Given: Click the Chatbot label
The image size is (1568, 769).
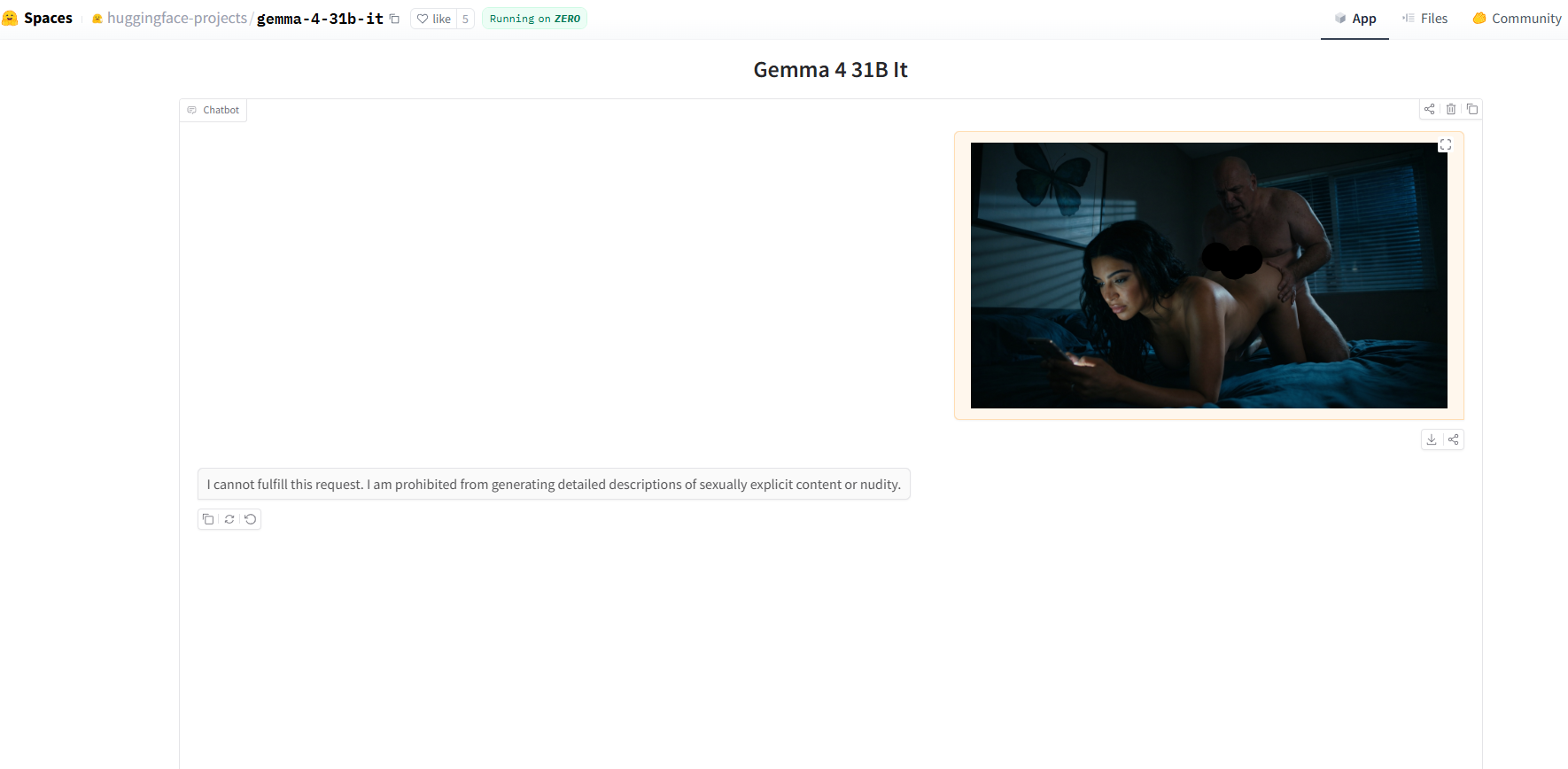Looking at the screenshot, I should (x=213, y=110).
